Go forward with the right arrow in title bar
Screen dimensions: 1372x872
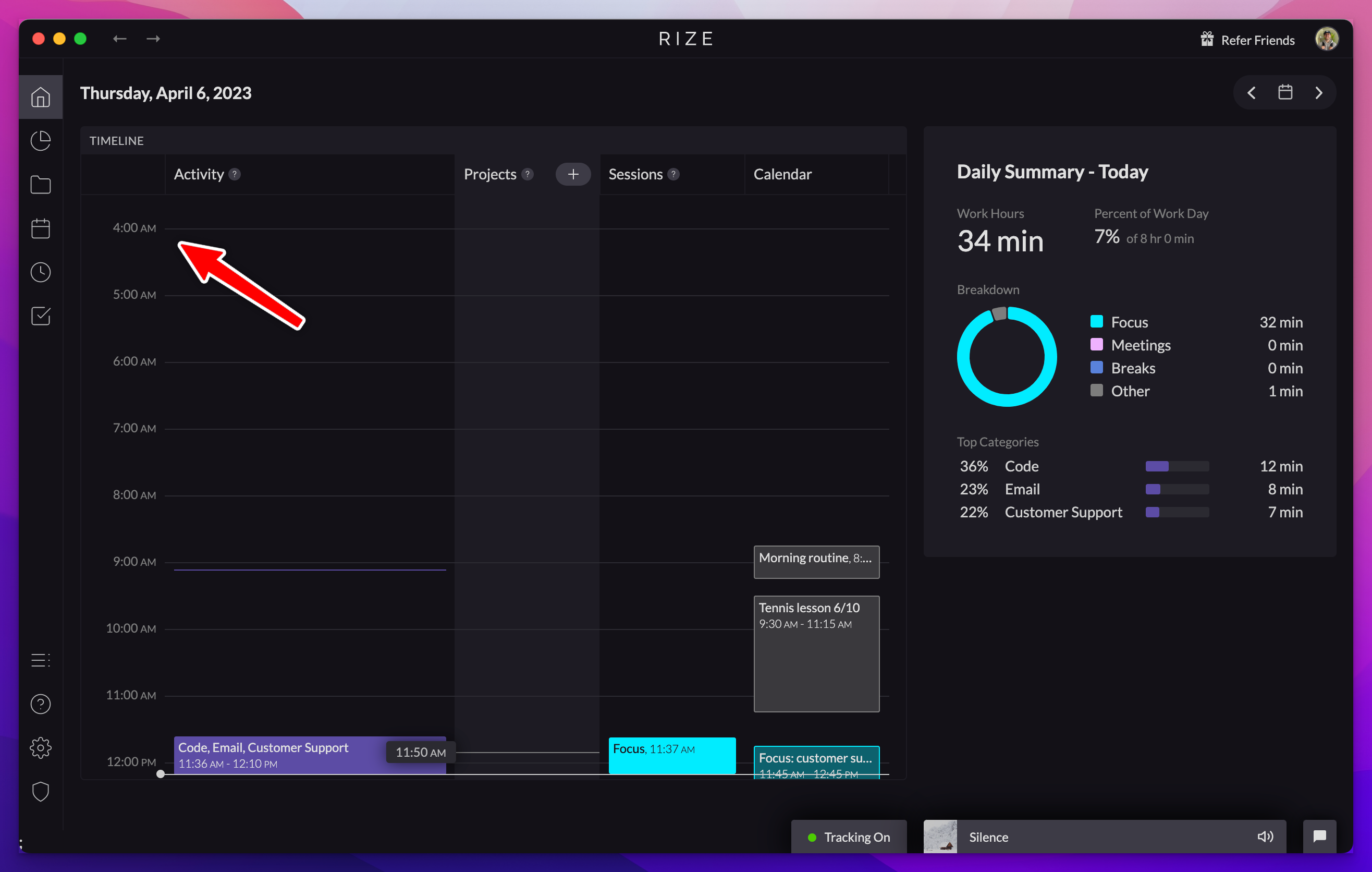(x=153, y=39)
